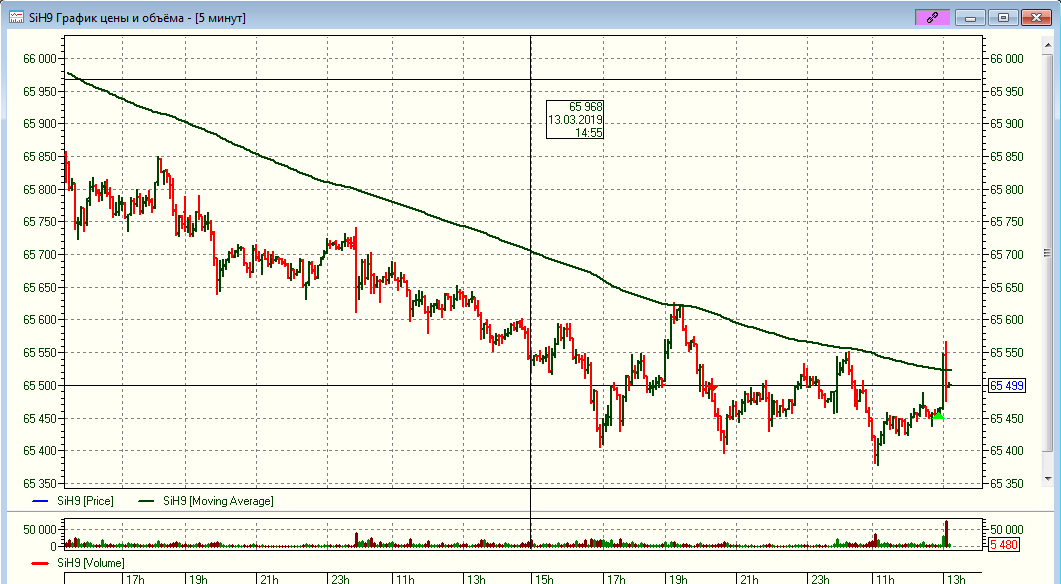Viewport: 1061px width, 584px height.
Task: Click the red Volume legend color line
Action: tap(40, 563)
